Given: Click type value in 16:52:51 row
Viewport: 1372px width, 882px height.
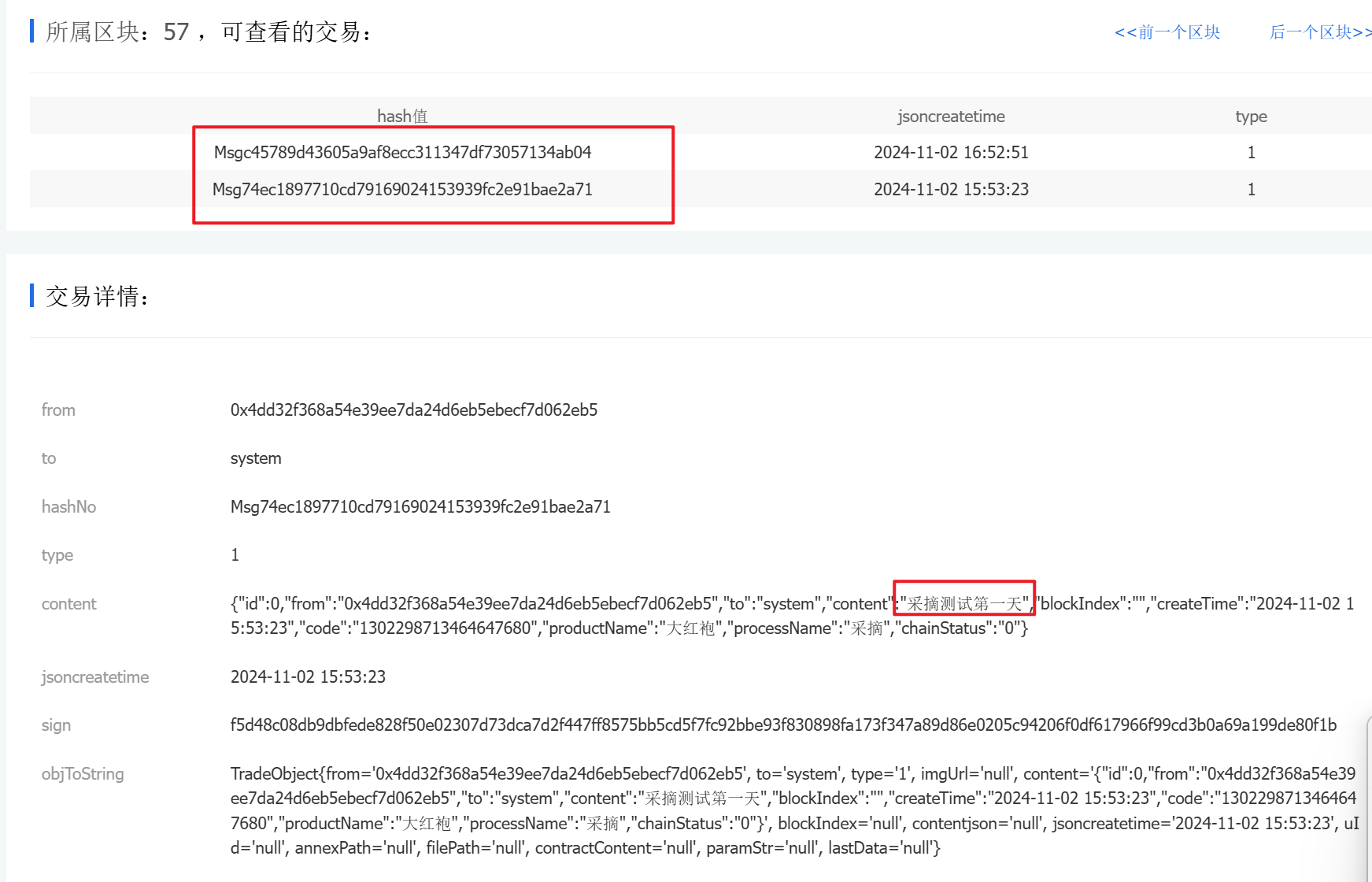Looking at the screenshot, I should [1251, 153].
